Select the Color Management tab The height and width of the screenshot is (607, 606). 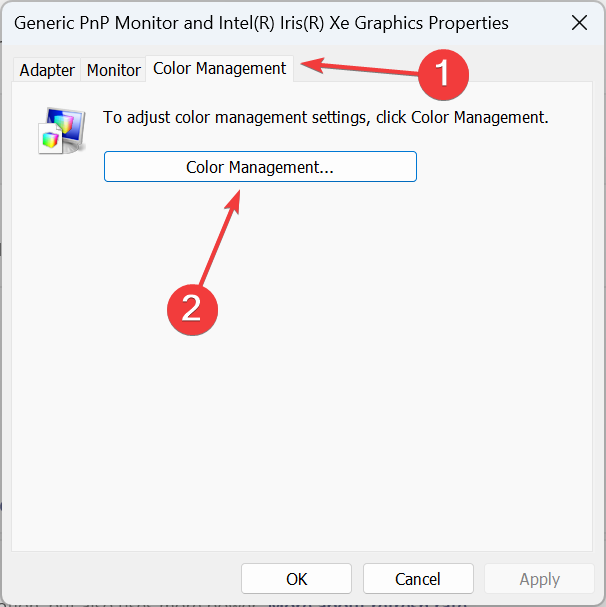[220, 69]
